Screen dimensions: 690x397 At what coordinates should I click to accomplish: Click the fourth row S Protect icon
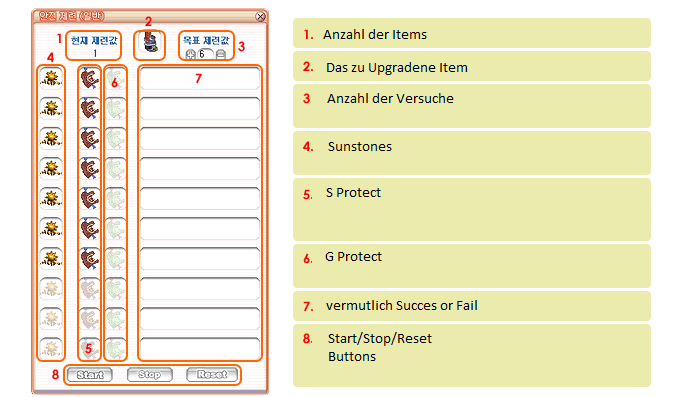coord(90,169)
